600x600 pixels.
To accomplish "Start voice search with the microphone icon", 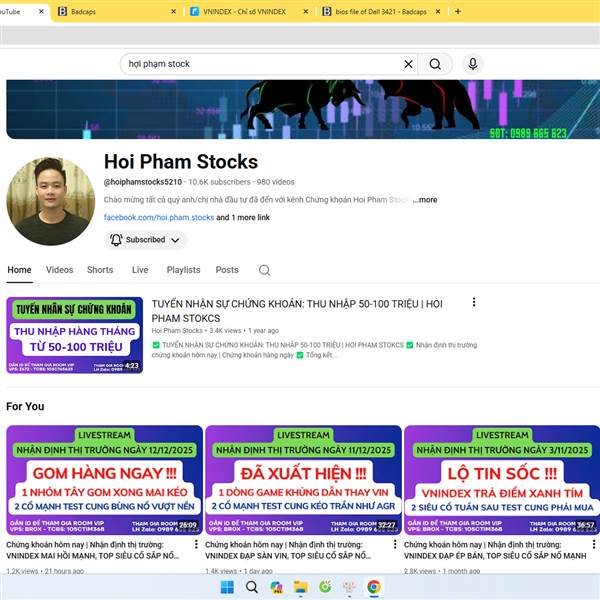I will (x=473, y=64).
